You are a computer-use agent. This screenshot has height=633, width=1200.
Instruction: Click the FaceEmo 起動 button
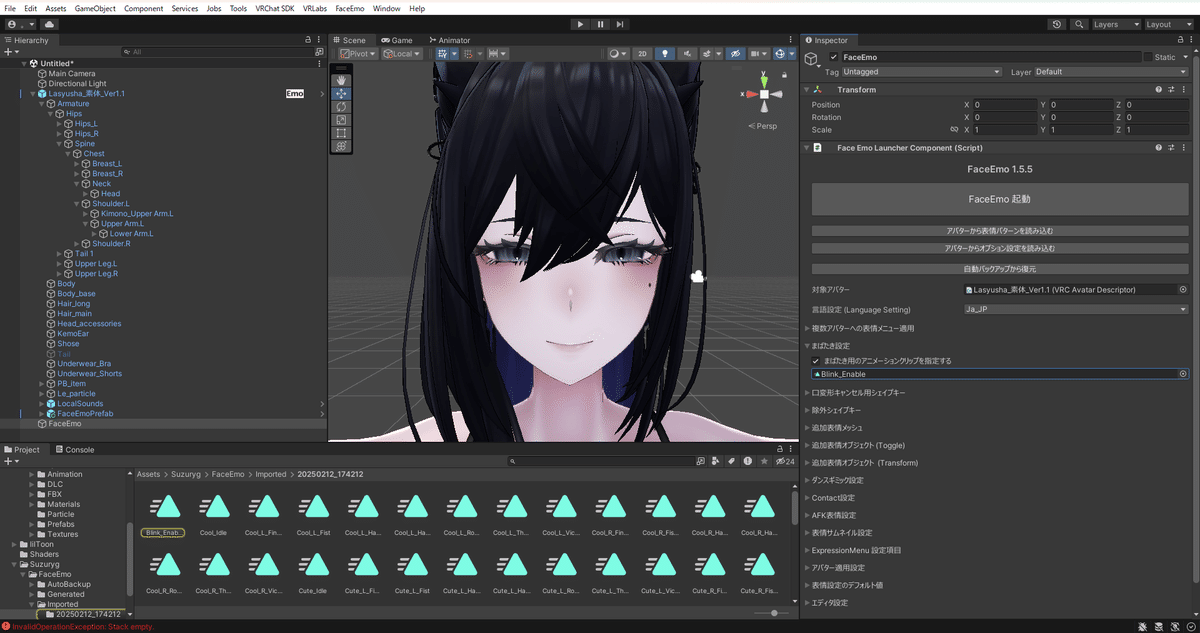pos(999,199)
